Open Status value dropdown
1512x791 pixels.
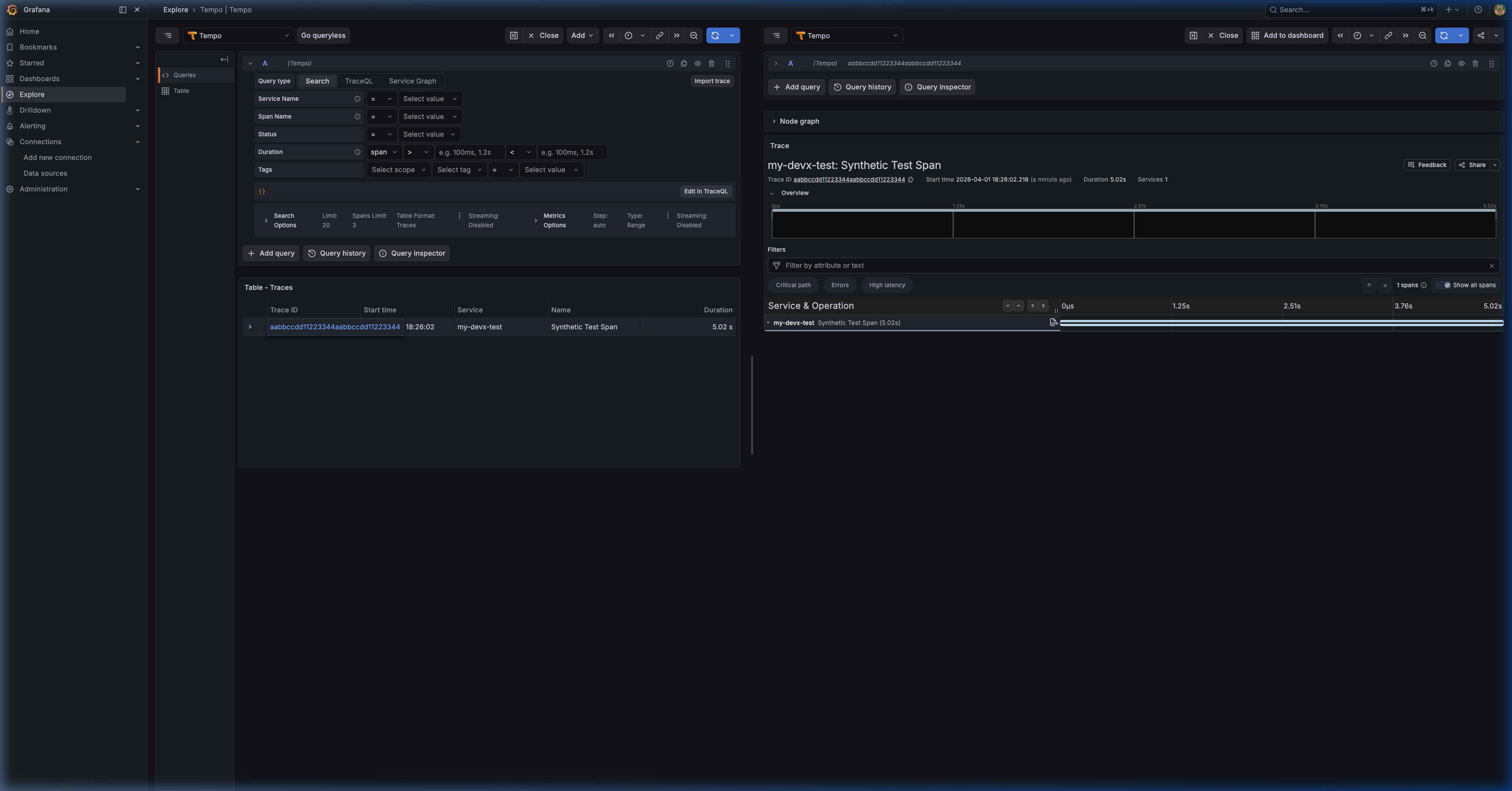pos(429,134)
